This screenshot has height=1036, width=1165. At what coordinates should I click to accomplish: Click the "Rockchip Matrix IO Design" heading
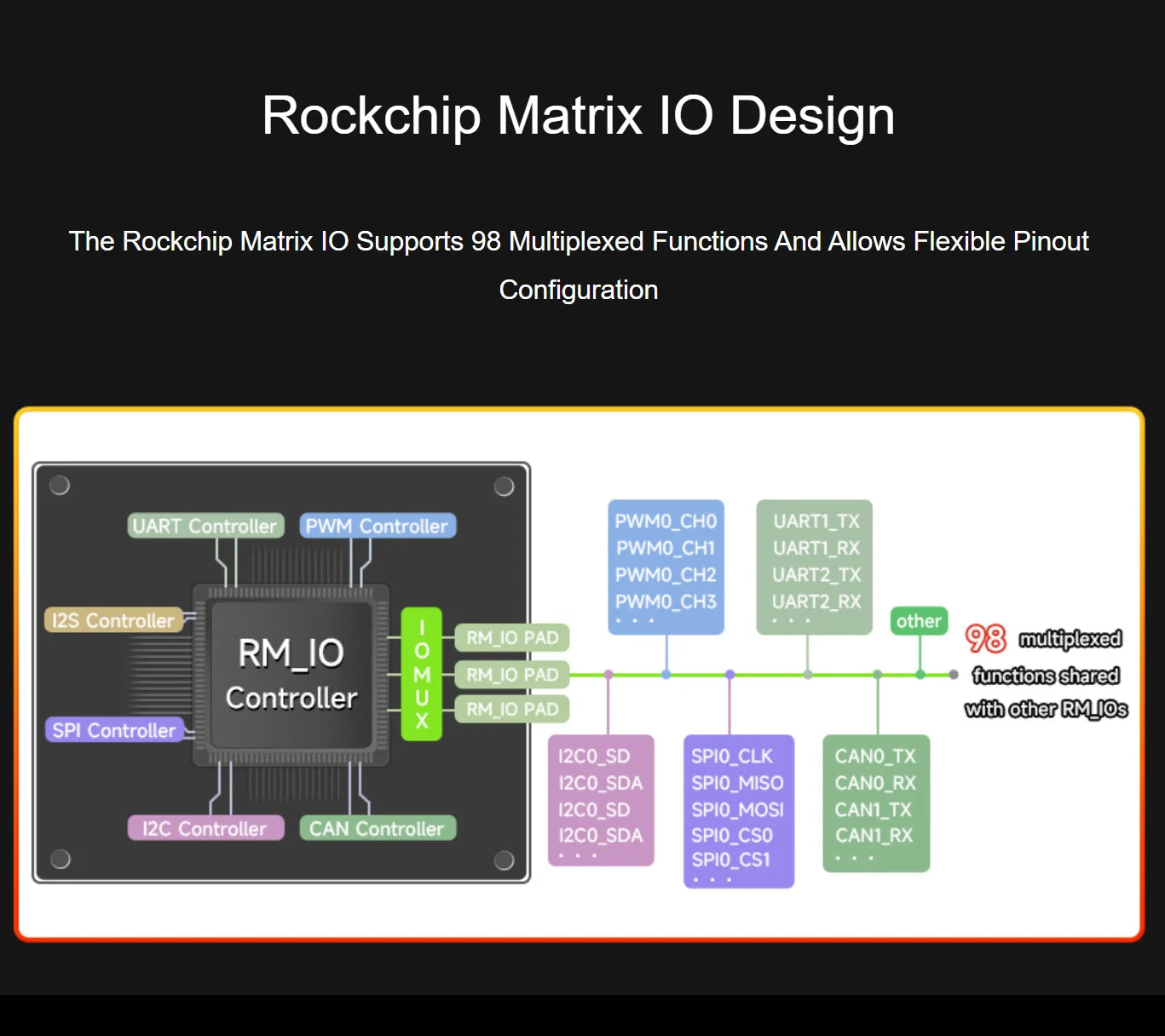pyautogui.click(x=578, y=115)
